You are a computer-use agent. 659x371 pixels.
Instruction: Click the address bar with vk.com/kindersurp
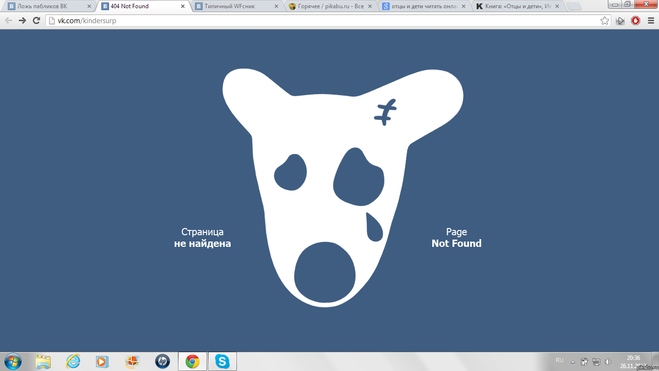click(x=324, y=20)
